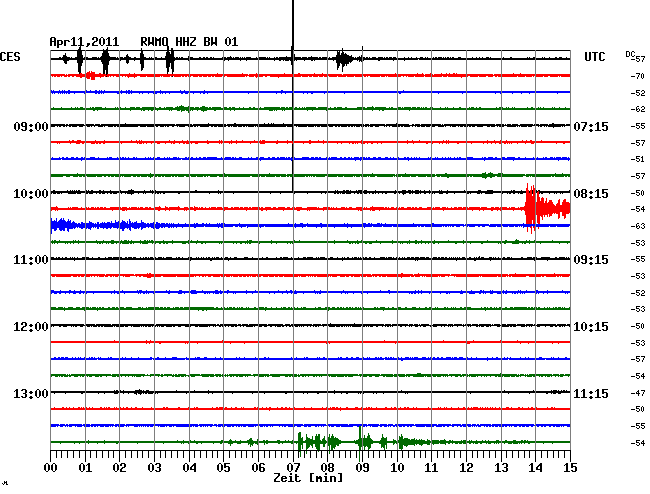Select the DC column header
This screenshot has width=650, height=494.
(630, 54)
